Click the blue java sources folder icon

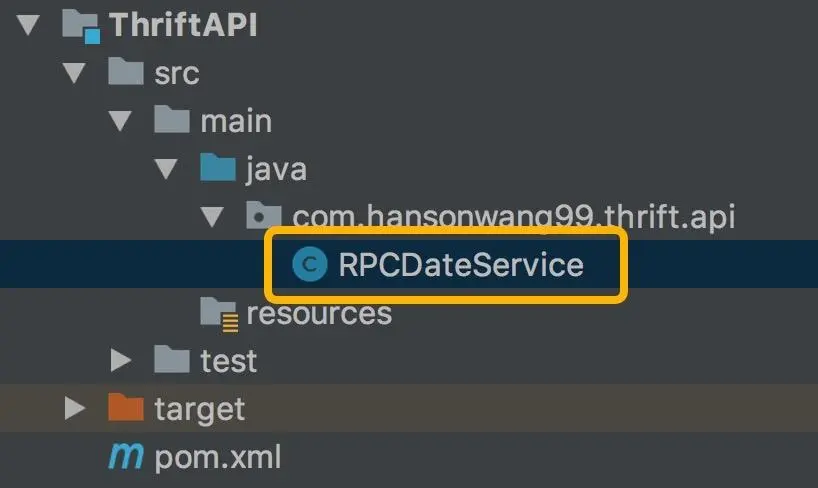(218, 167)
